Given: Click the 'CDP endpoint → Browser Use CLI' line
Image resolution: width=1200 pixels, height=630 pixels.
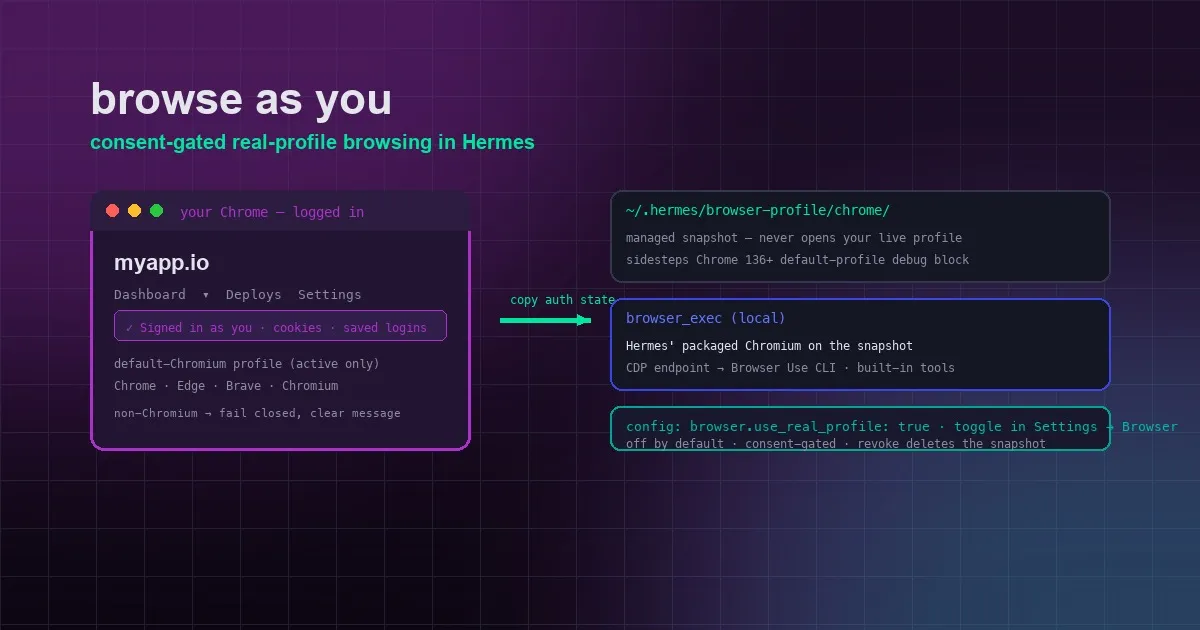Looking at the screenshot, I should point(790,368).
